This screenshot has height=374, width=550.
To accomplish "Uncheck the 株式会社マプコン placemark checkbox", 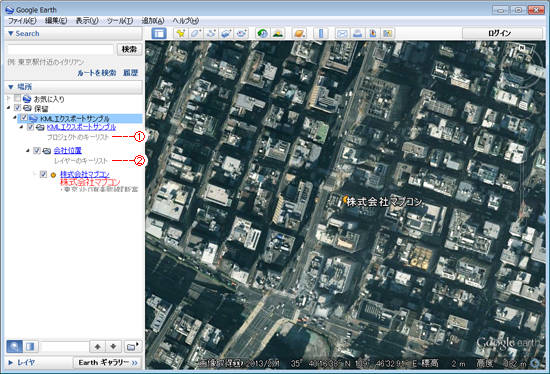I will click(43, 174).
